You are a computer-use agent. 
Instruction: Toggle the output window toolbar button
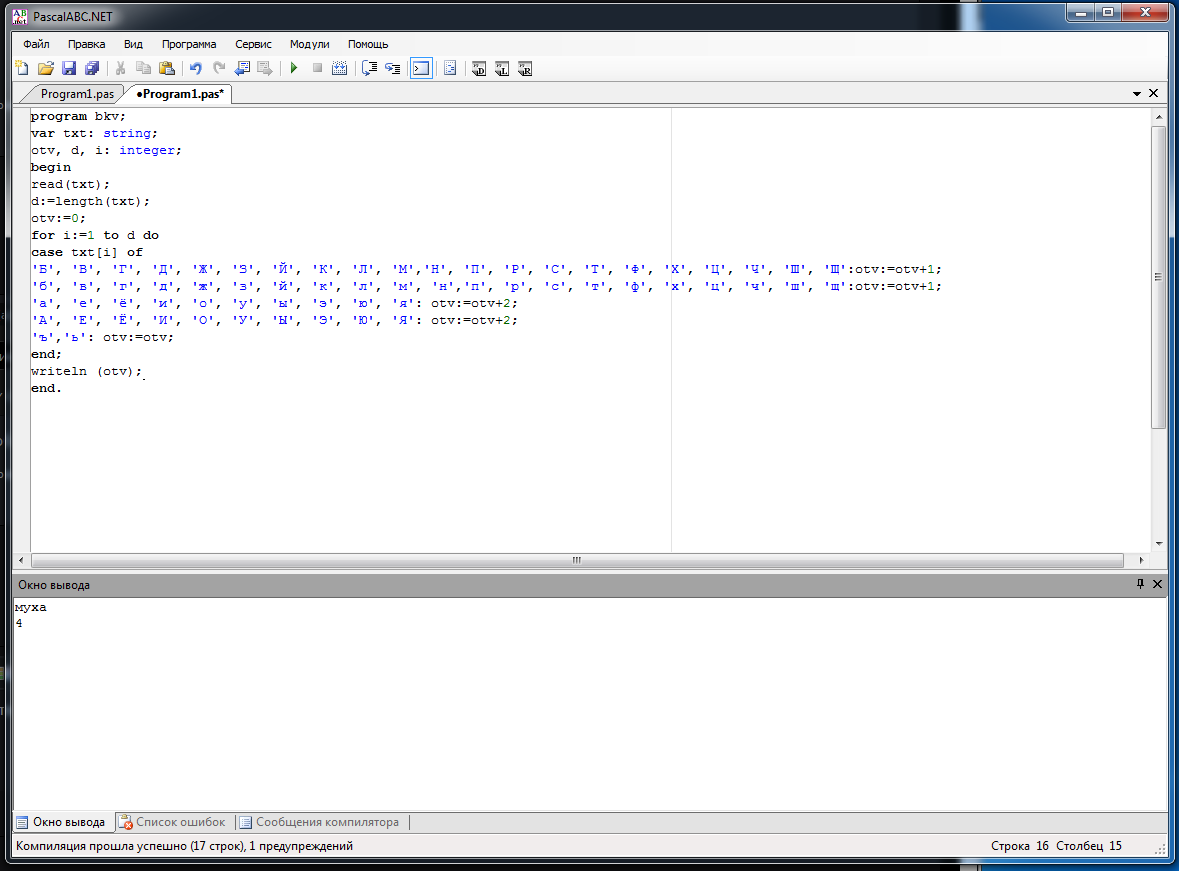(x=421, y=69)
